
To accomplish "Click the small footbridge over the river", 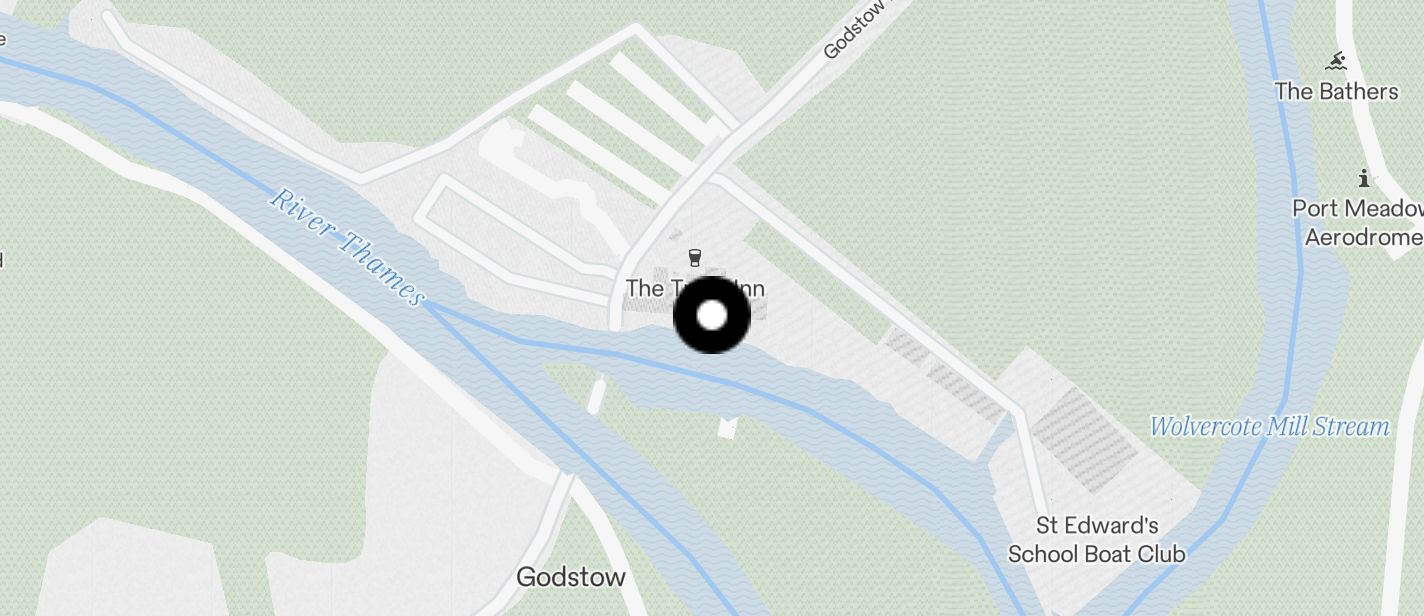I will (x=597, y=394).
